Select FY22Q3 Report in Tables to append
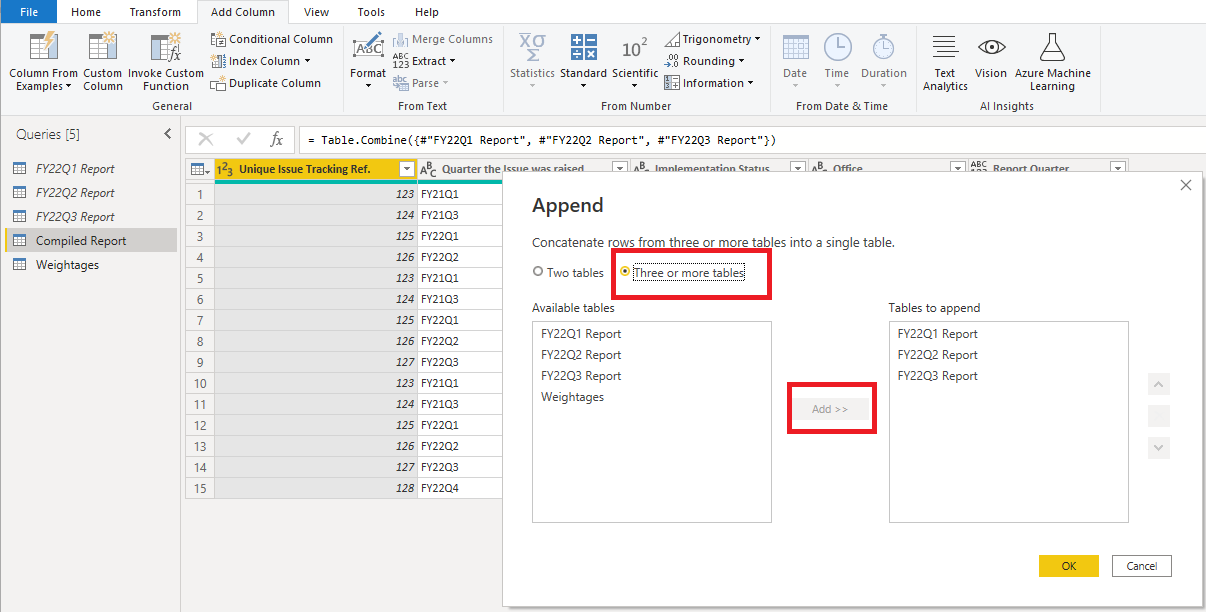1206x612 pixels. tap(1009, 376)
